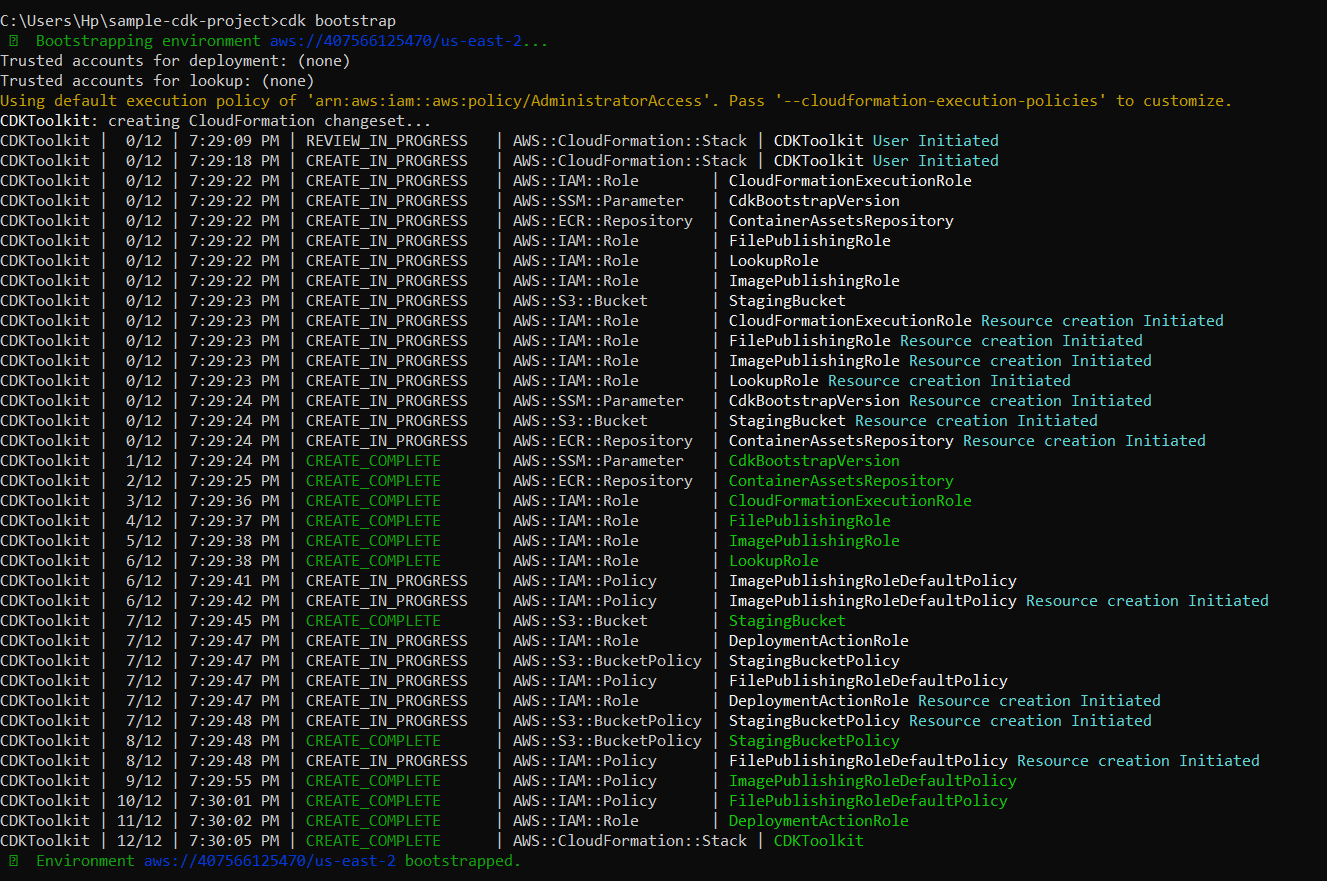Click the green 'StagingBucket' resource name

coord(787,621)
